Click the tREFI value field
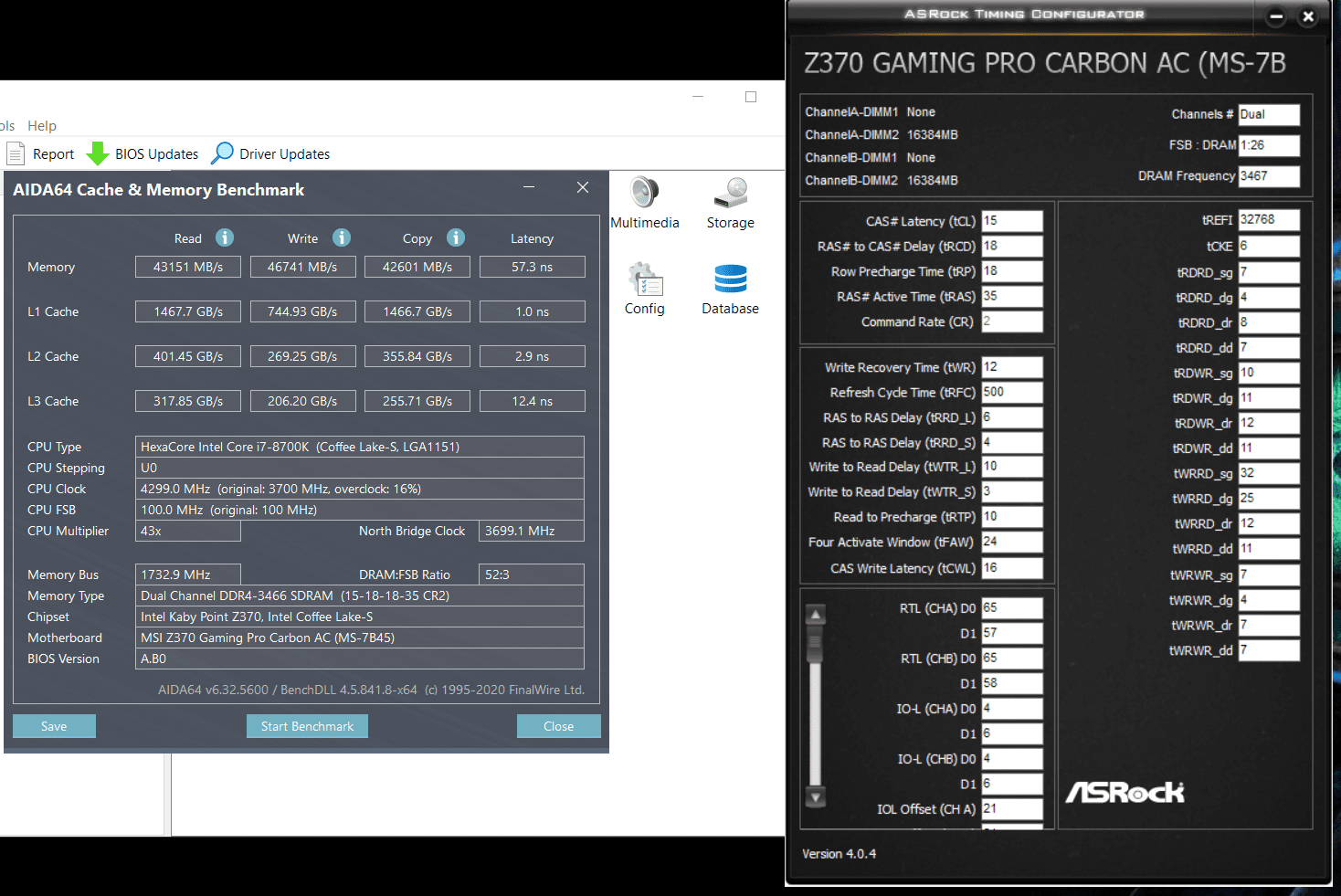1341x896 pixels. 1269,220
